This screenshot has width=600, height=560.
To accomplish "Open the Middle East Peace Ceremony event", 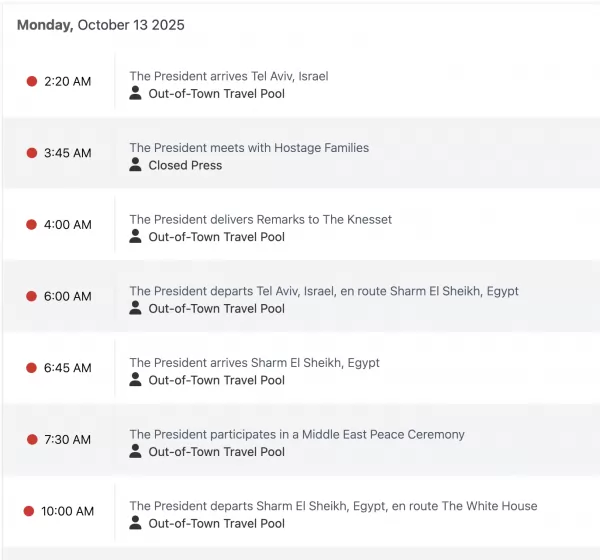I will [297, 434].
